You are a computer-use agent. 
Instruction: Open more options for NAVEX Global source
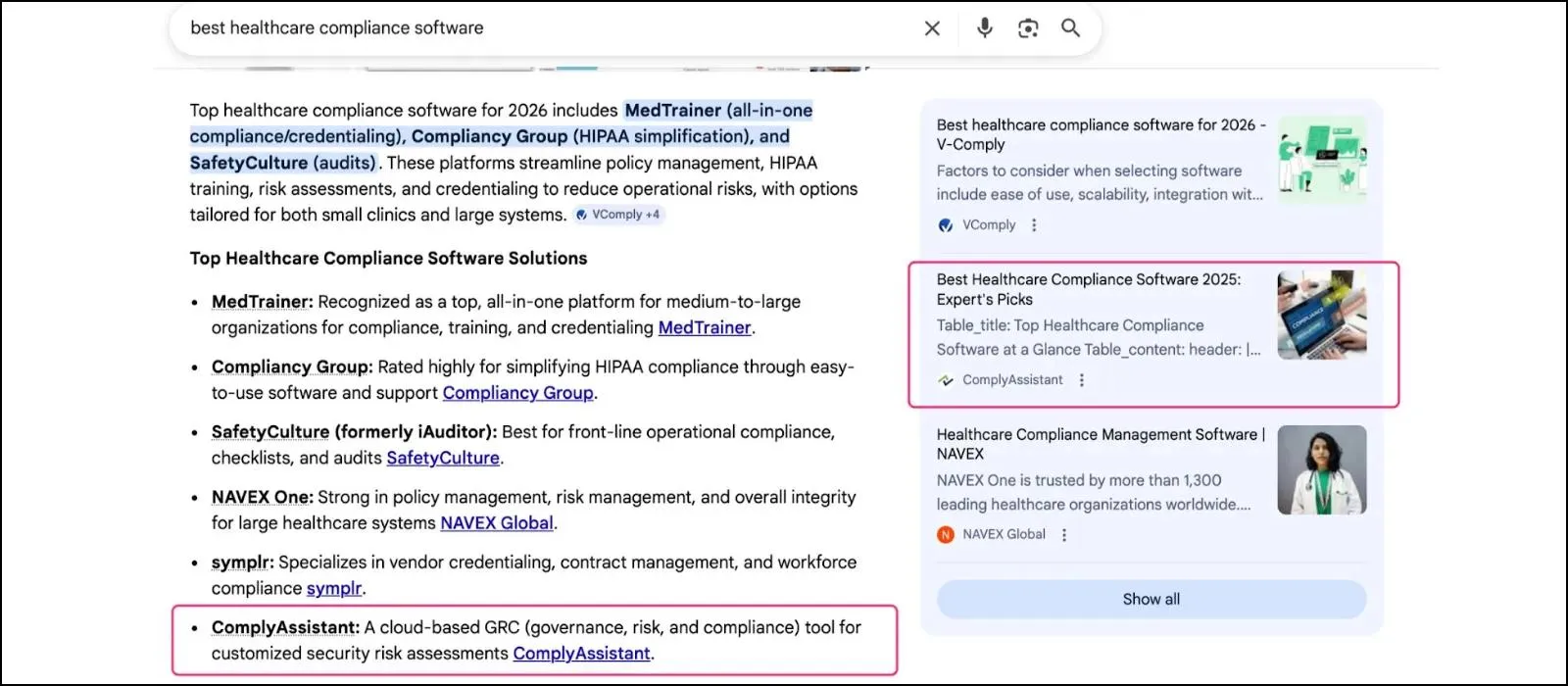click(x=1064, y=535)
